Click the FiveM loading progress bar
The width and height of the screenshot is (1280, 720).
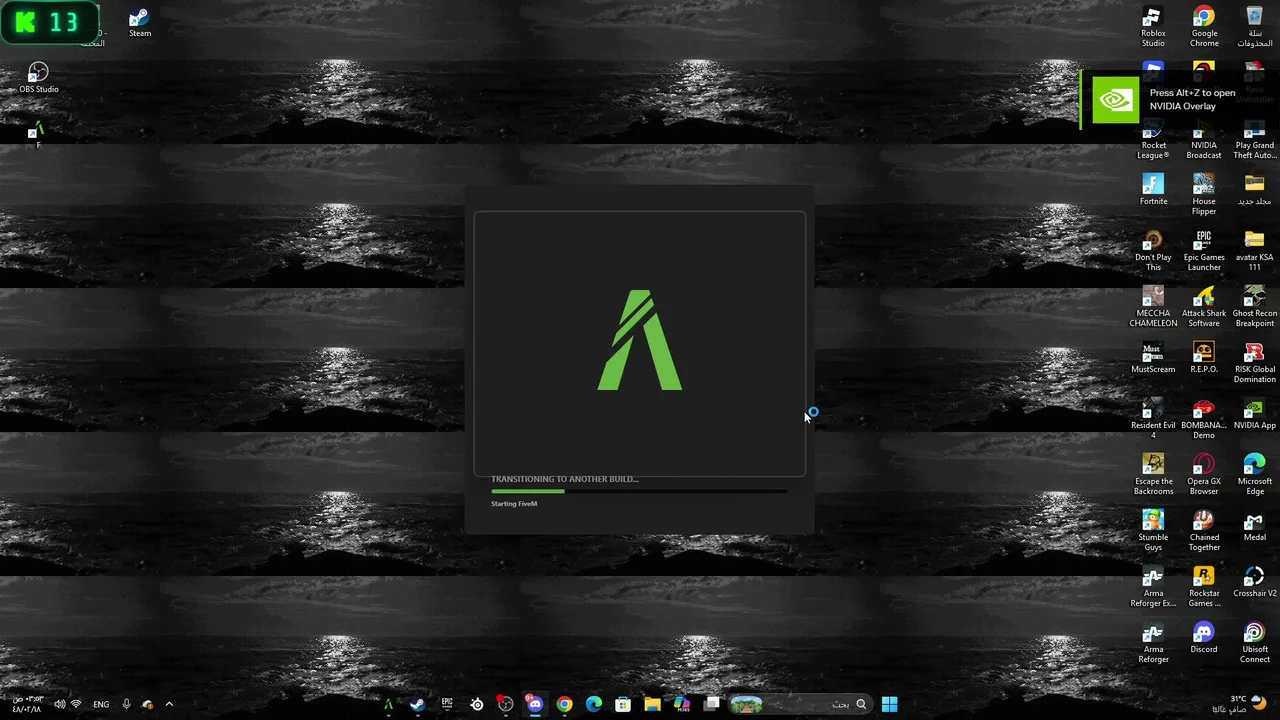coord(639,491)
